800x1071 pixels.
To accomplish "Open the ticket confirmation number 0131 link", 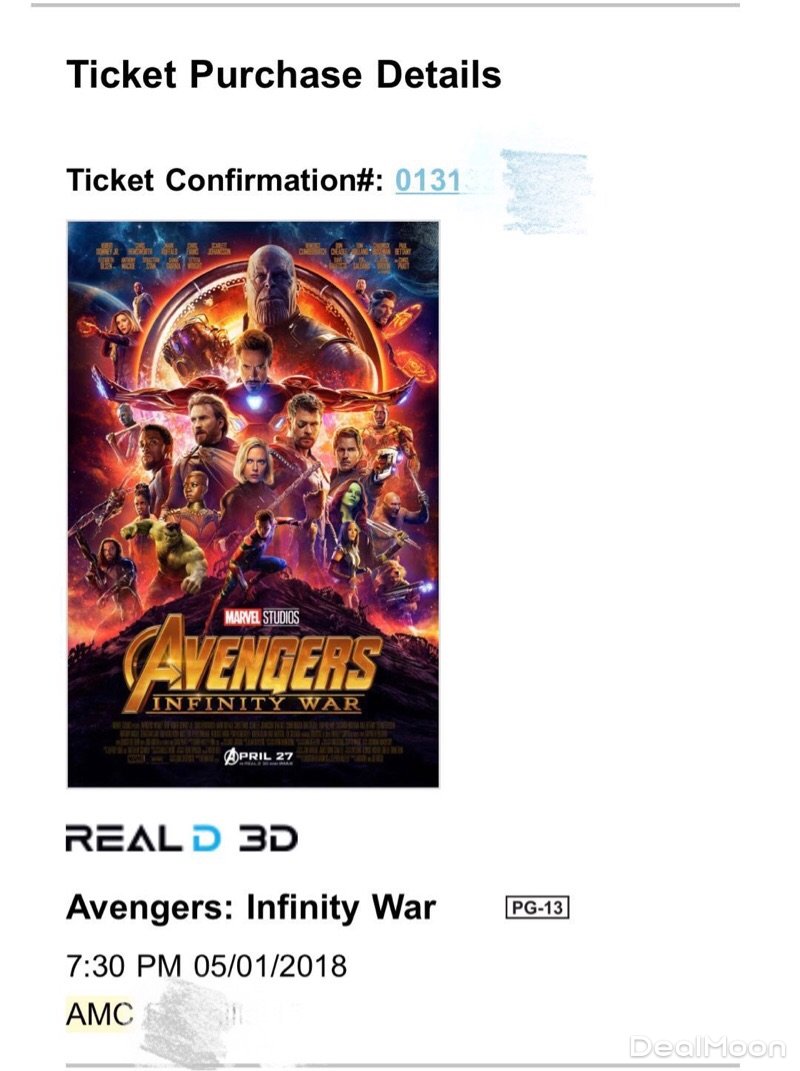I will pos(428,181).
